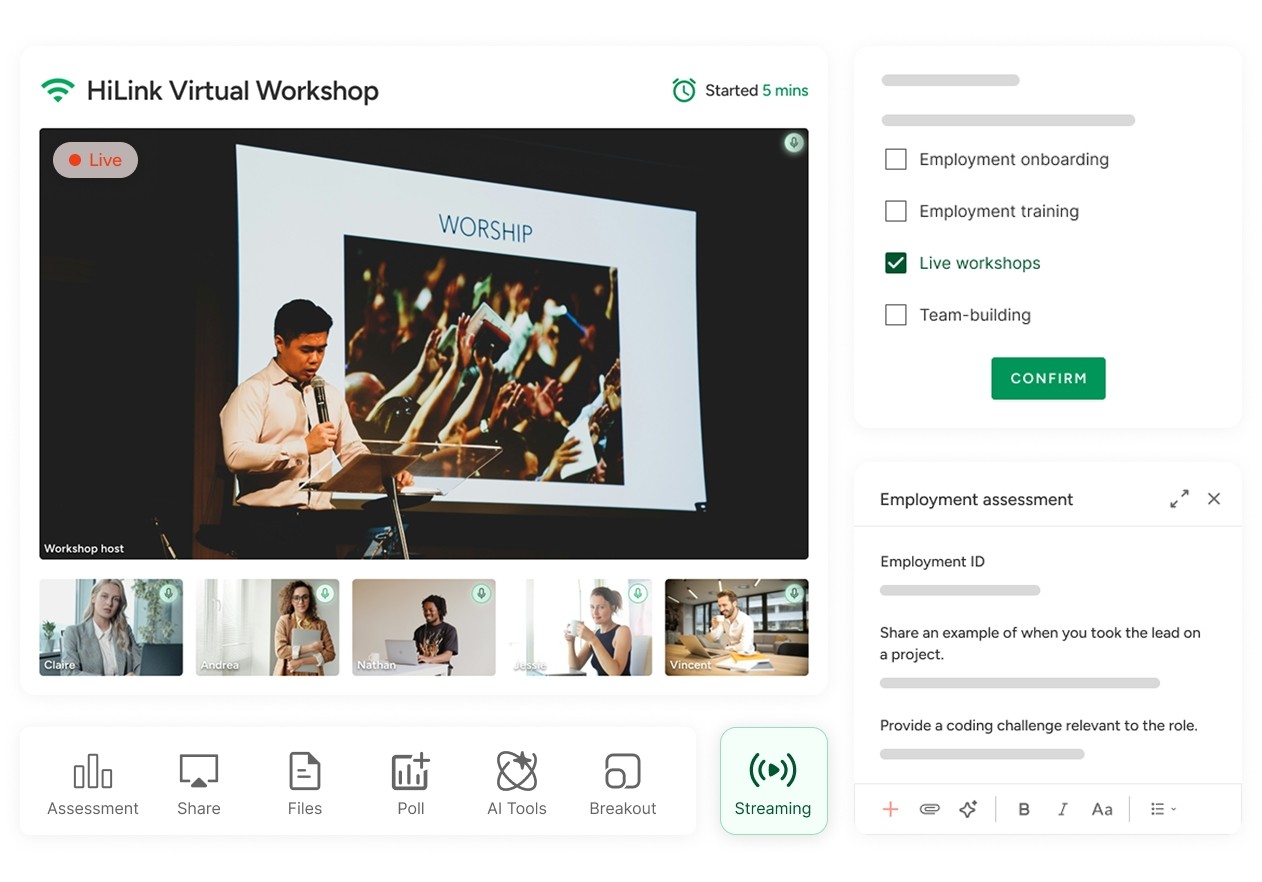Open the list style dropdown
1262x882 pixels.
pyautogui.click(x=1163, y=809)
